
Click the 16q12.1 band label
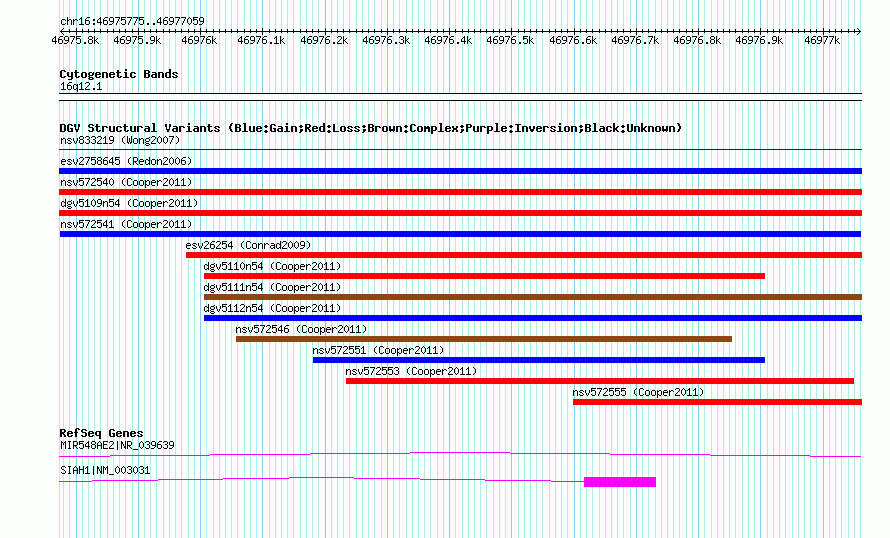[81, 86]
